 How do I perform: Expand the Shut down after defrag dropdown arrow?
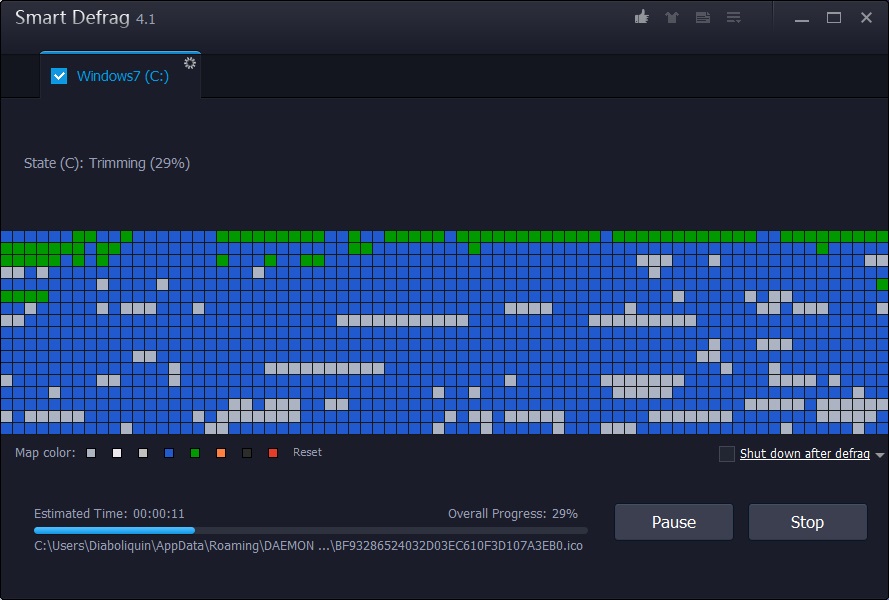tap(880, 455)
